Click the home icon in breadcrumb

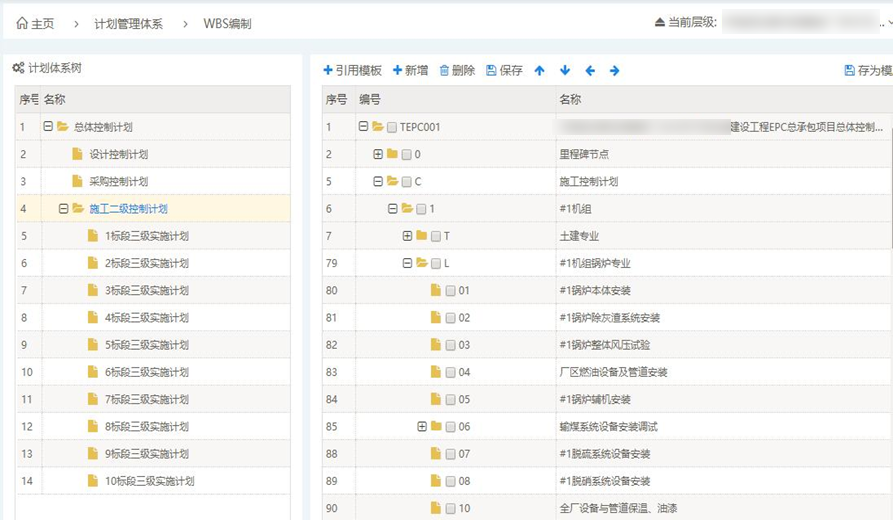pyautogui.click(x=22, y=23)
